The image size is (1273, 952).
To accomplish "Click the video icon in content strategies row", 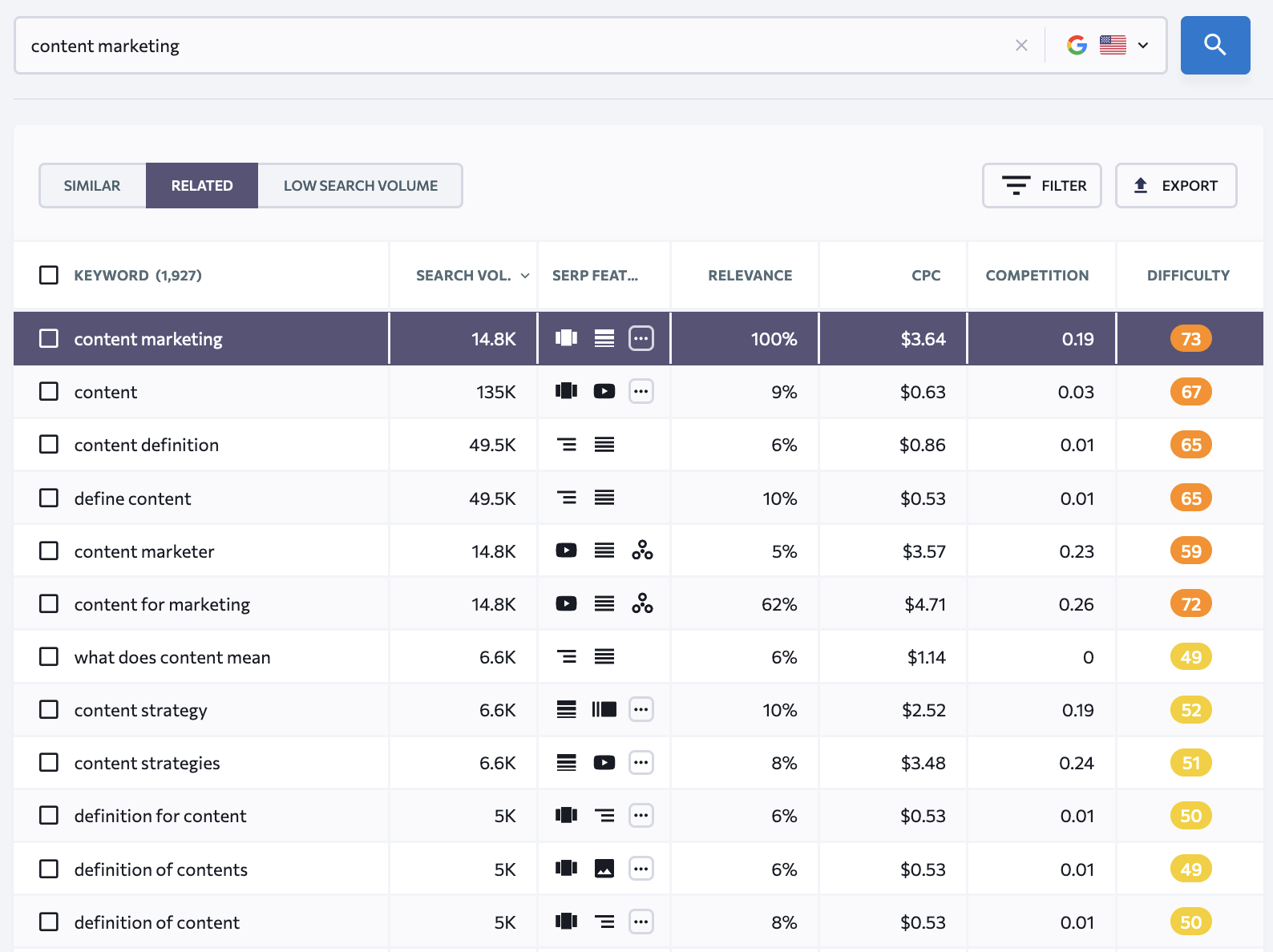I will tap(604, 763).
